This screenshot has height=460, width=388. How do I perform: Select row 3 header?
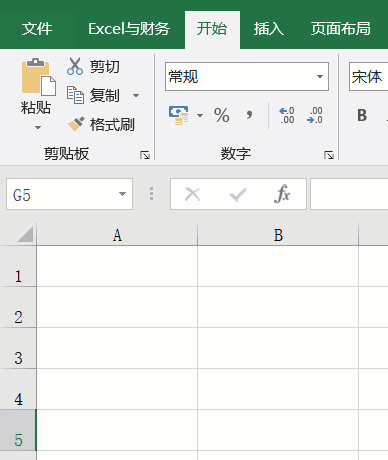pyautogui.click(x=18, y=348)
